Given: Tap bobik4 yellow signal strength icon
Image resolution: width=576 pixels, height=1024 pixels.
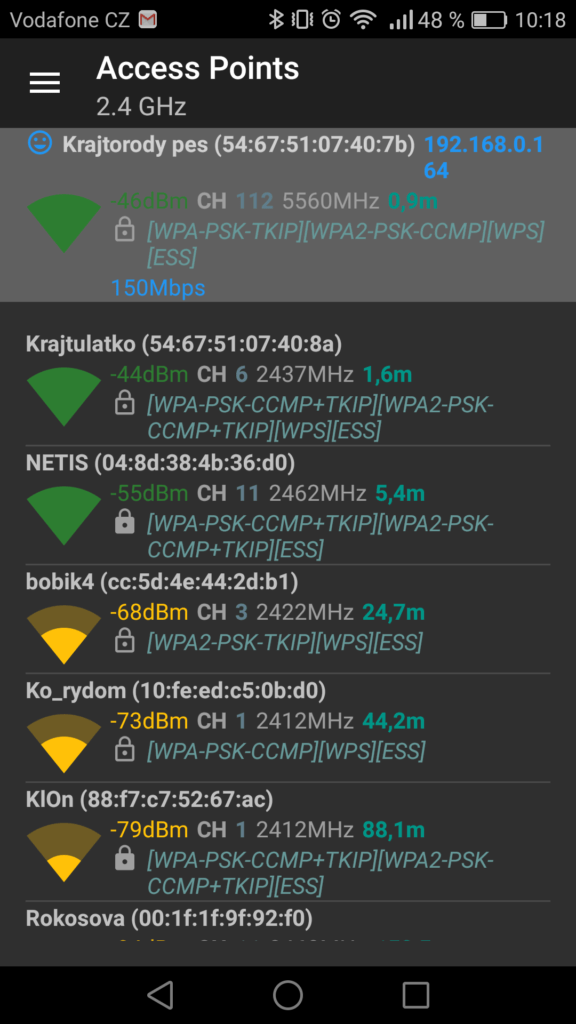Looking at the screenshot, I should pos(63,635).
